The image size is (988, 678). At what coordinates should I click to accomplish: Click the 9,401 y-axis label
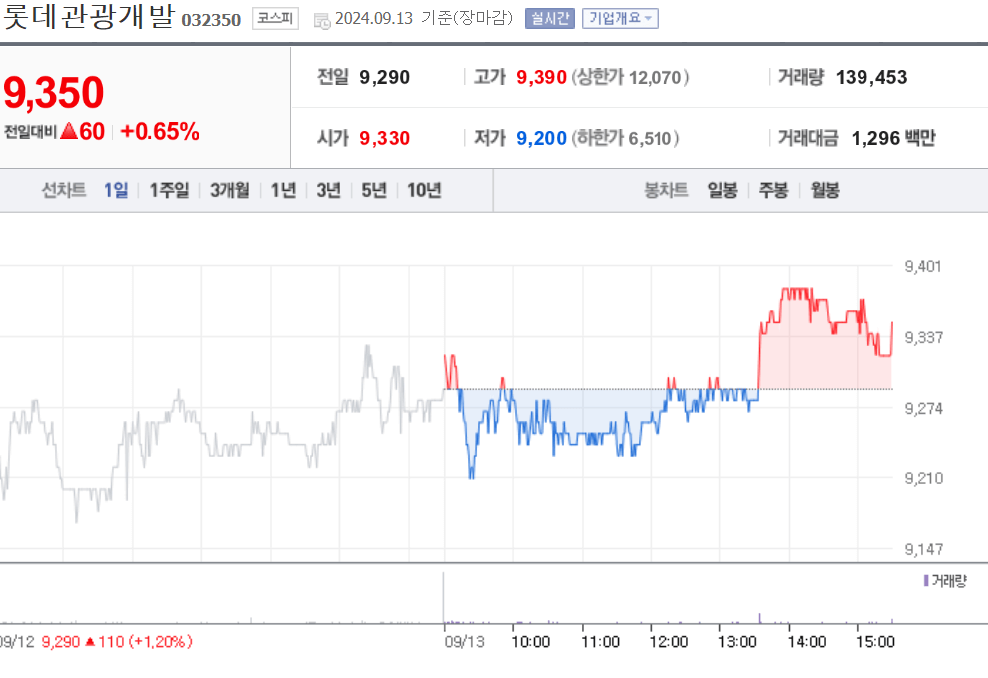(x=923, y=267)
